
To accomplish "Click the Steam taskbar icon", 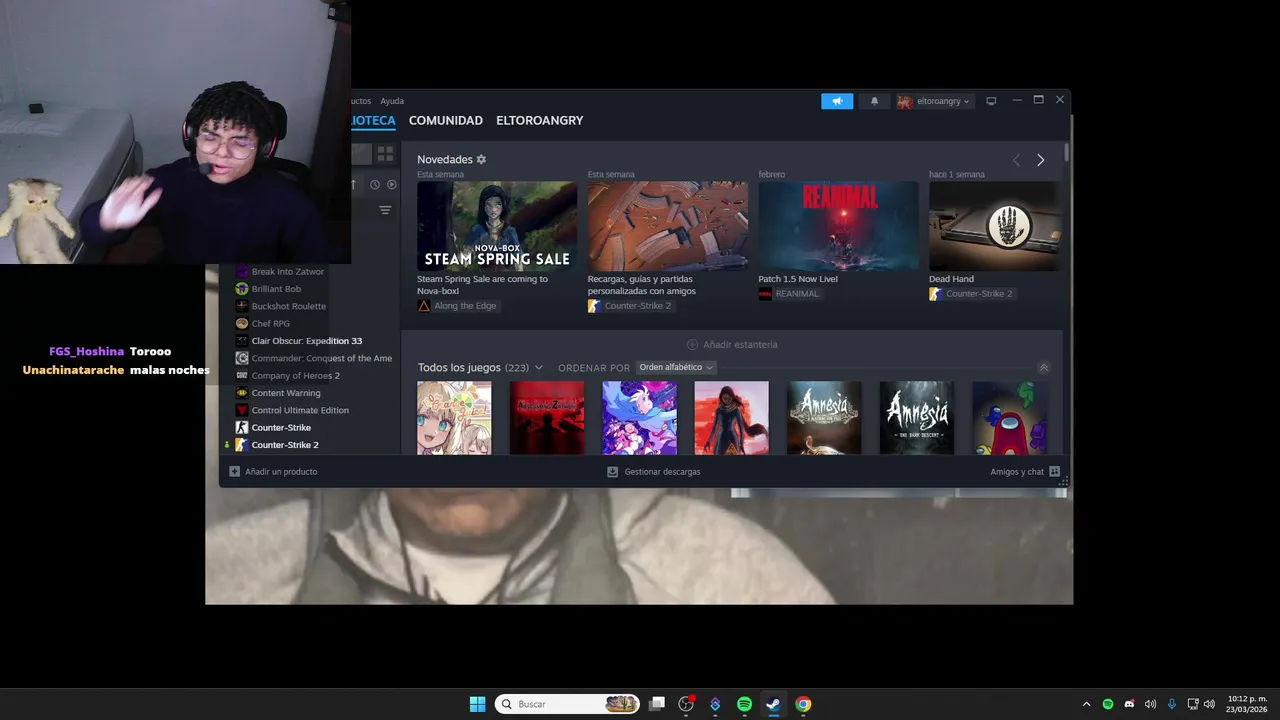I will 773,704.
